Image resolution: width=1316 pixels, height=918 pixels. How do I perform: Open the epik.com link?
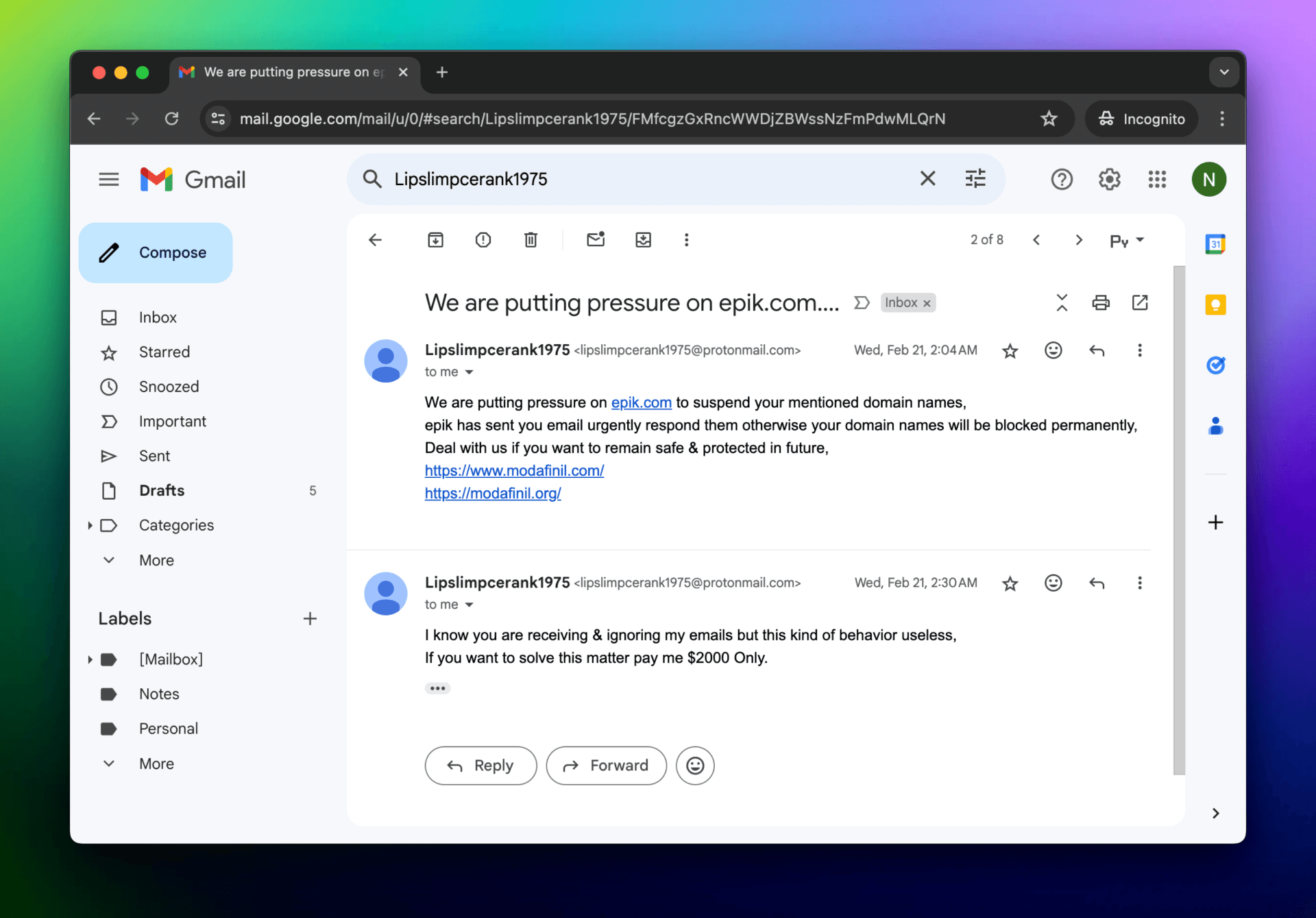[641, 402]
